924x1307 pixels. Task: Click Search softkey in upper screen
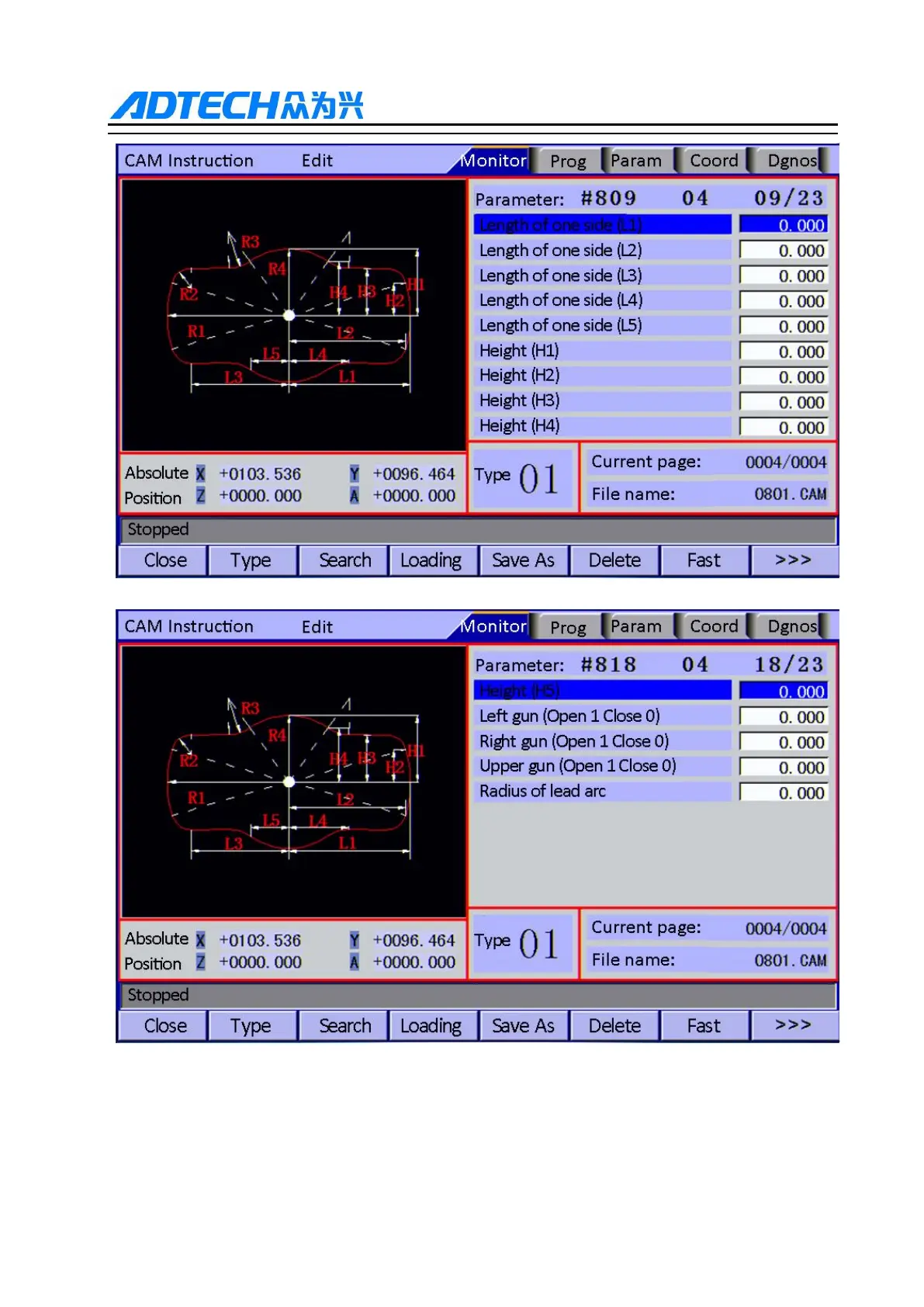344,560
